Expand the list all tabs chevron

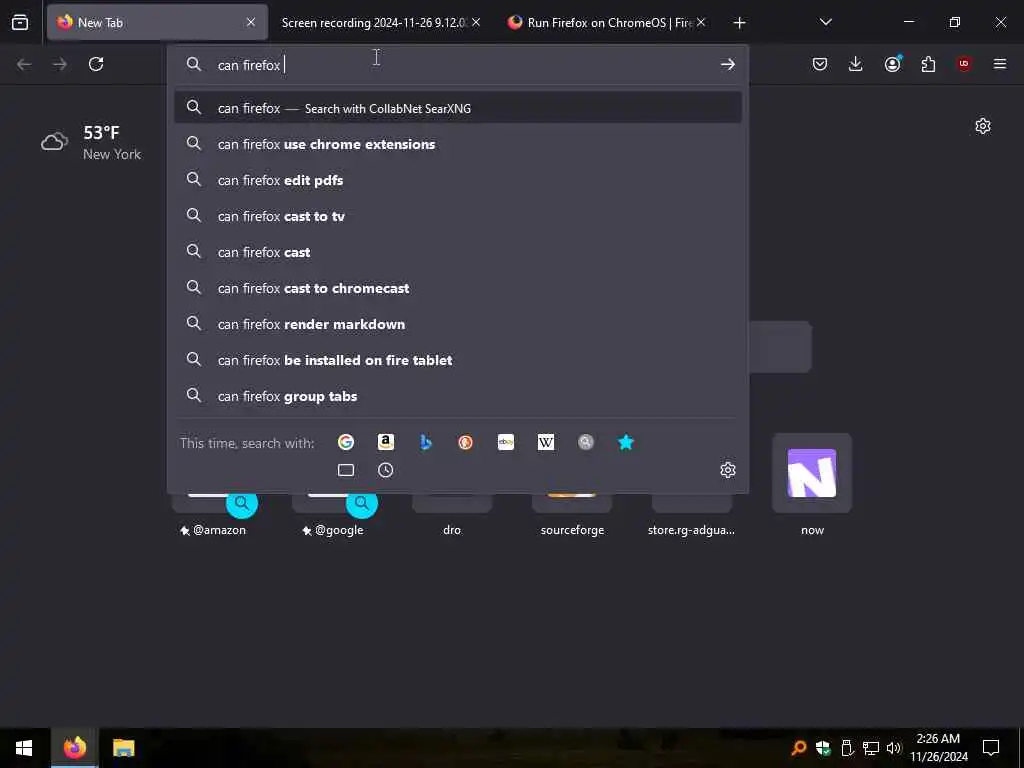tap(825, 22)
